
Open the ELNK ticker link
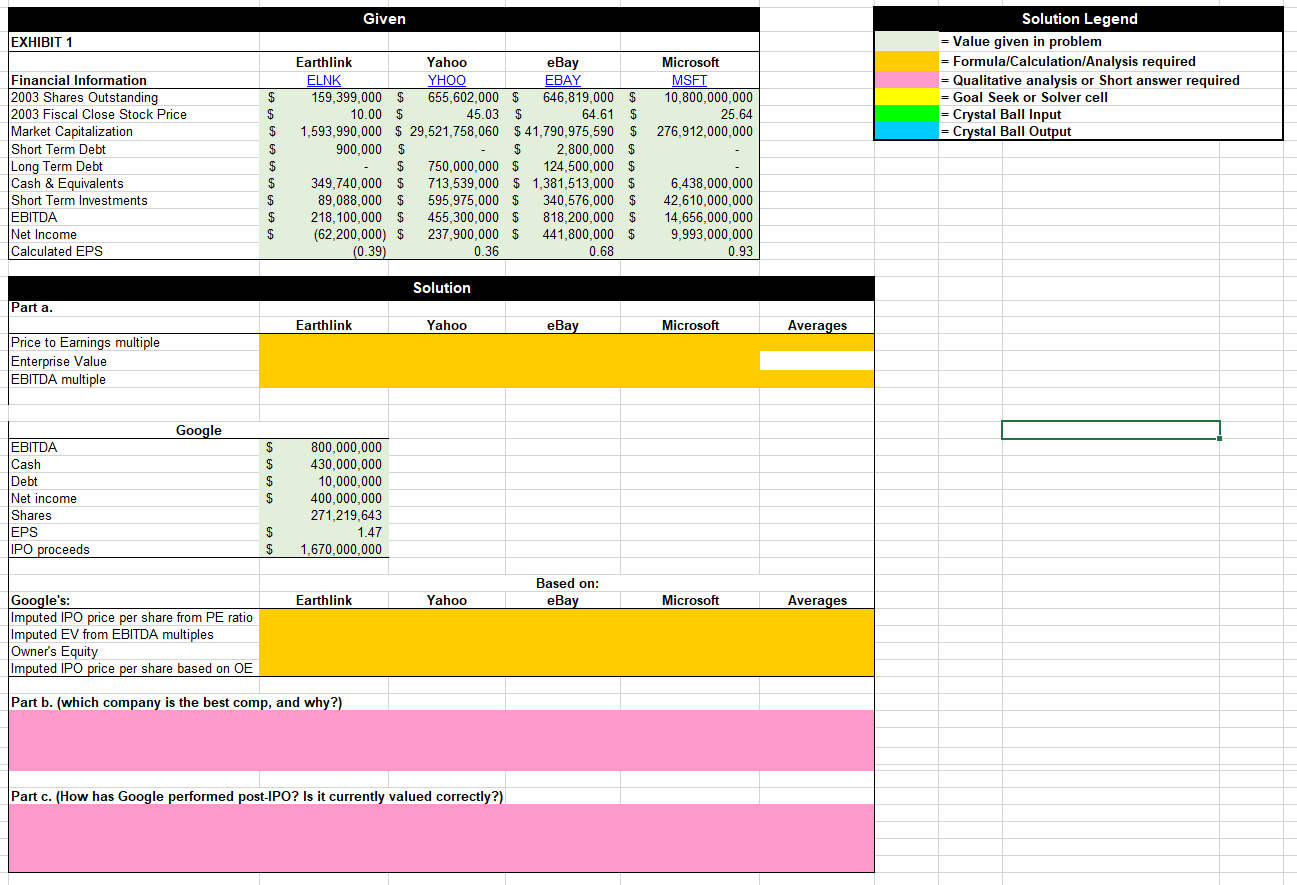324,80
